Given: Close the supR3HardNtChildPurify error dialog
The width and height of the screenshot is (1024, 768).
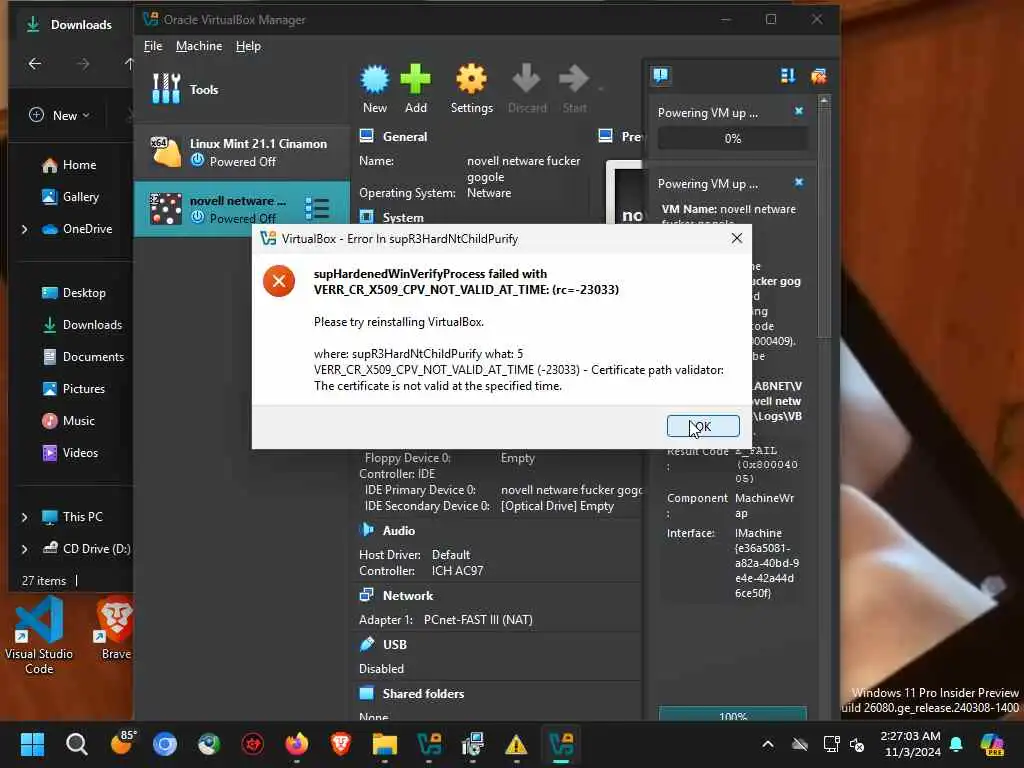Looking at the screenshot, I should [x=737, y=238].
